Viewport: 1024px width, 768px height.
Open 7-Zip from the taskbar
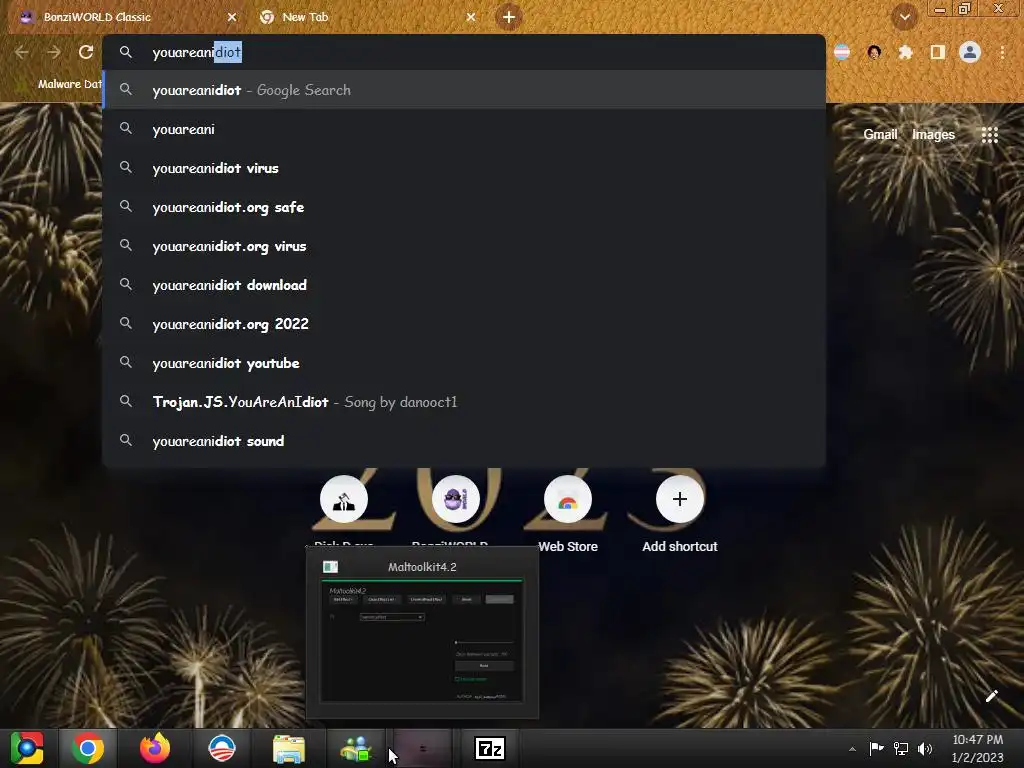point(490,748)
